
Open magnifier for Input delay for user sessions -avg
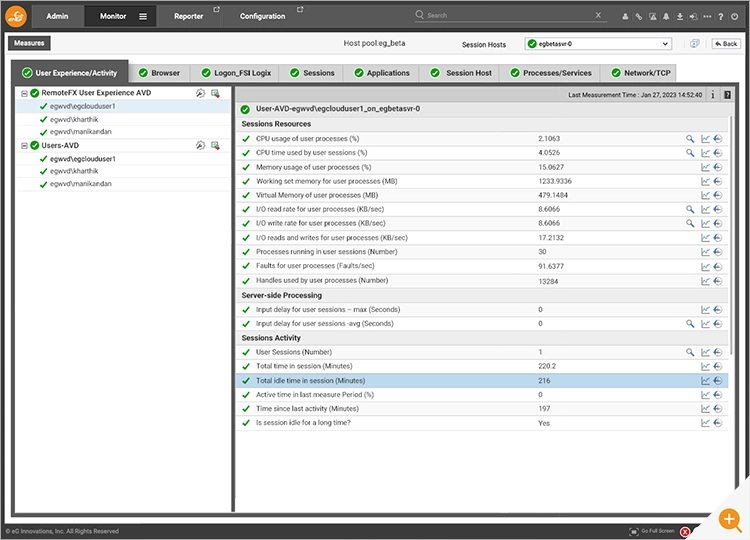(690, 324)
